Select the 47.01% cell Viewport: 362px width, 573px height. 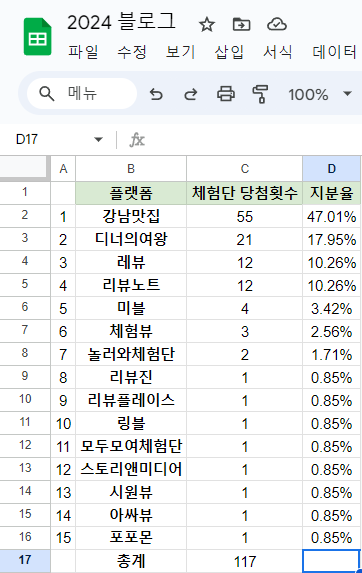331,216
